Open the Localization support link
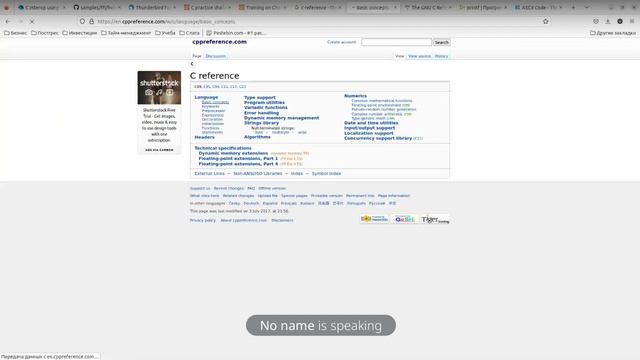The width and height of the screenshot is (640, 360). coord(369,133)
